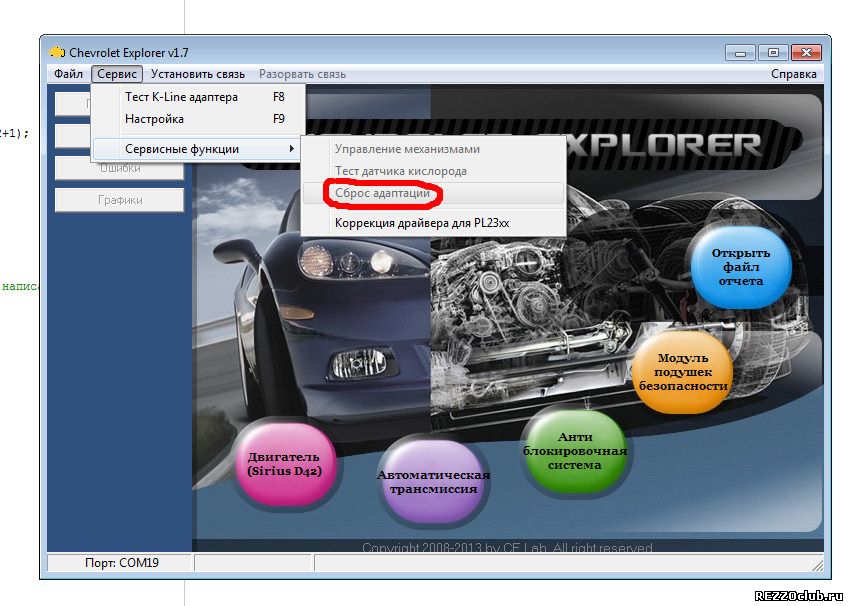Click the Порт: COM19 status bar field
848x606 pixels.
point(121,563)
